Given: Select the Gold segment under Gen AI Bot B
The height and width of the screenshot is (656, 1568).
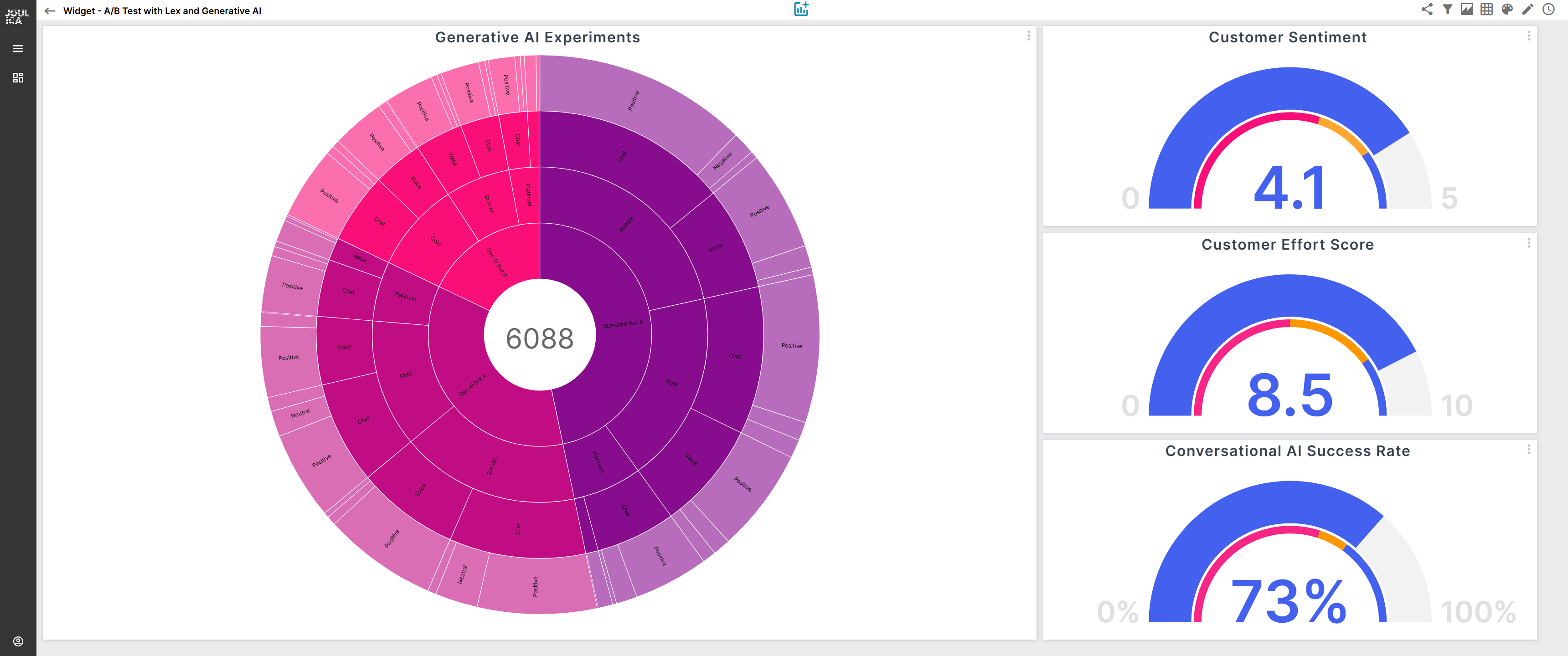Looking at the screenshot, I should 436,241.
